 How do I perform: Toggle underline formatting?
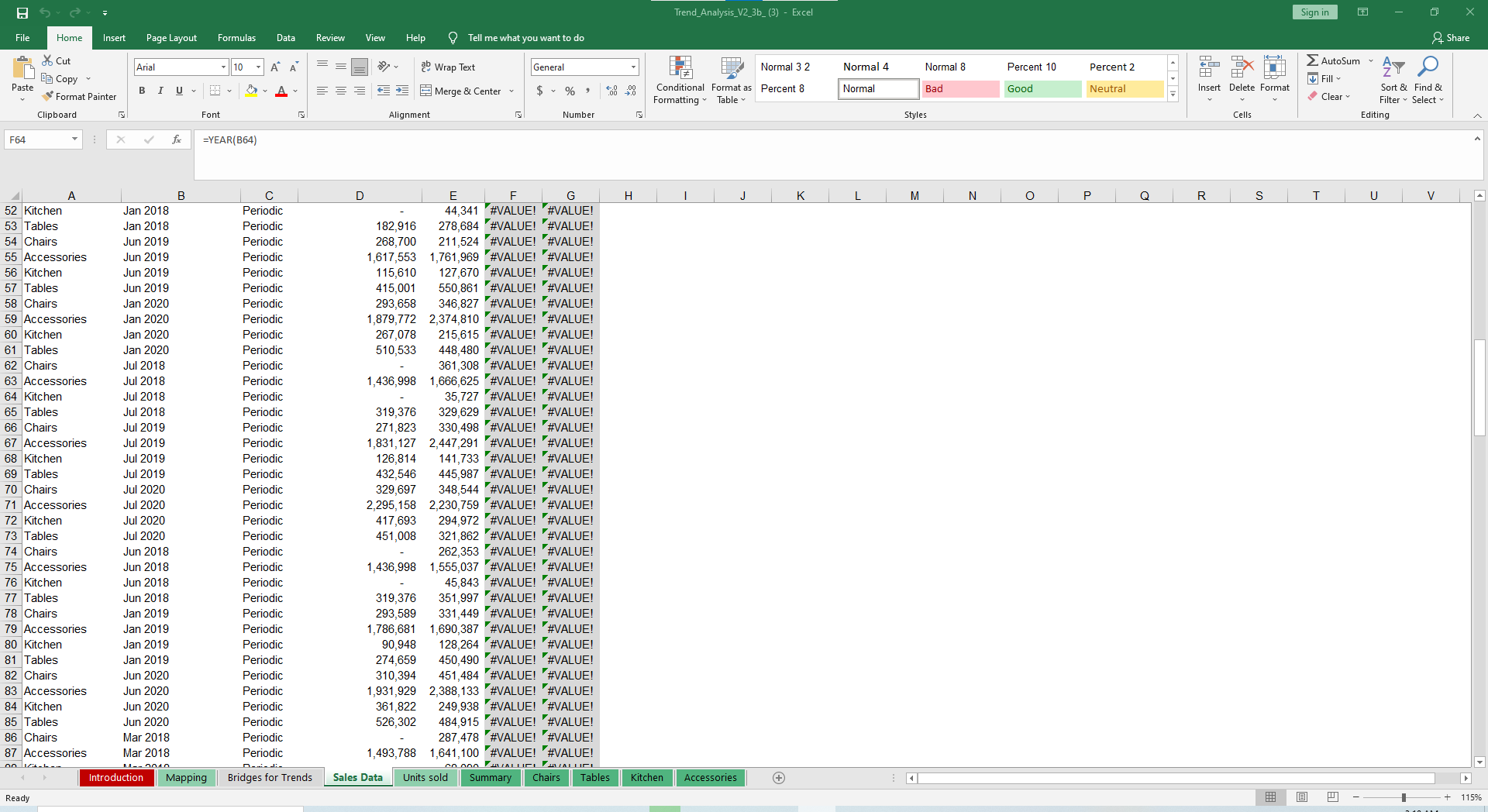pos(179,91)
